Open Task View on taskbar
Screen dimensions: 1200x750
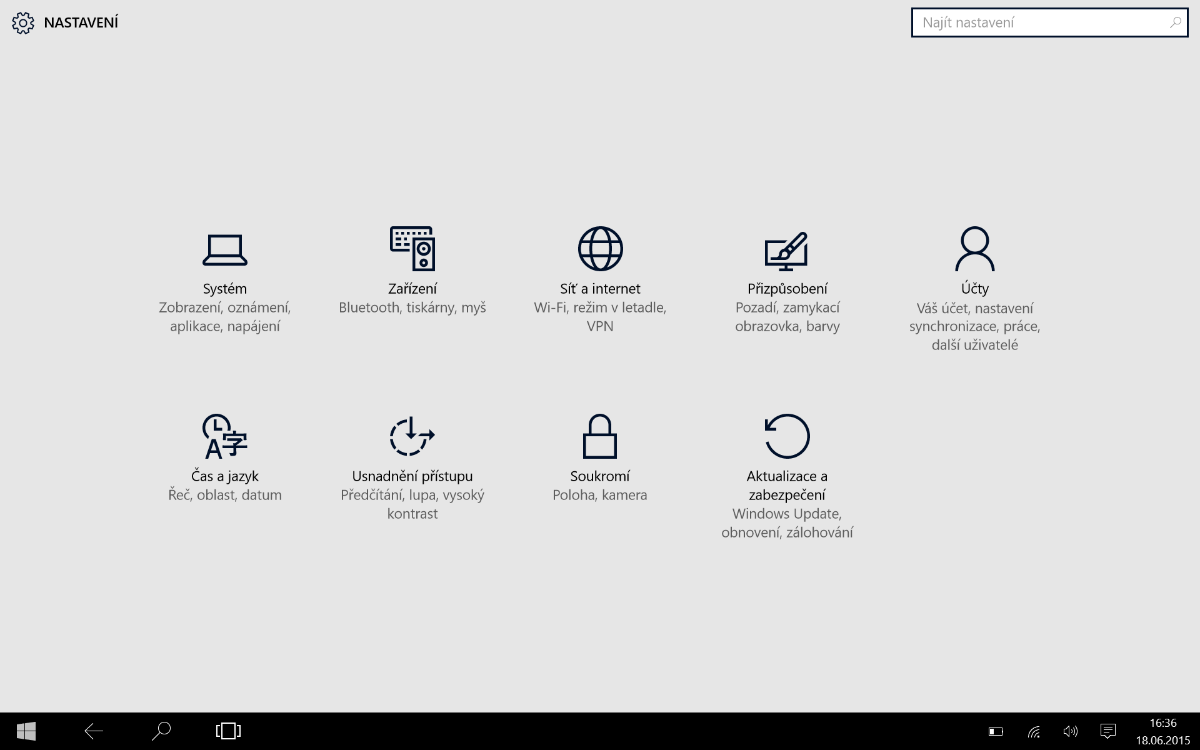coord(228,731)
